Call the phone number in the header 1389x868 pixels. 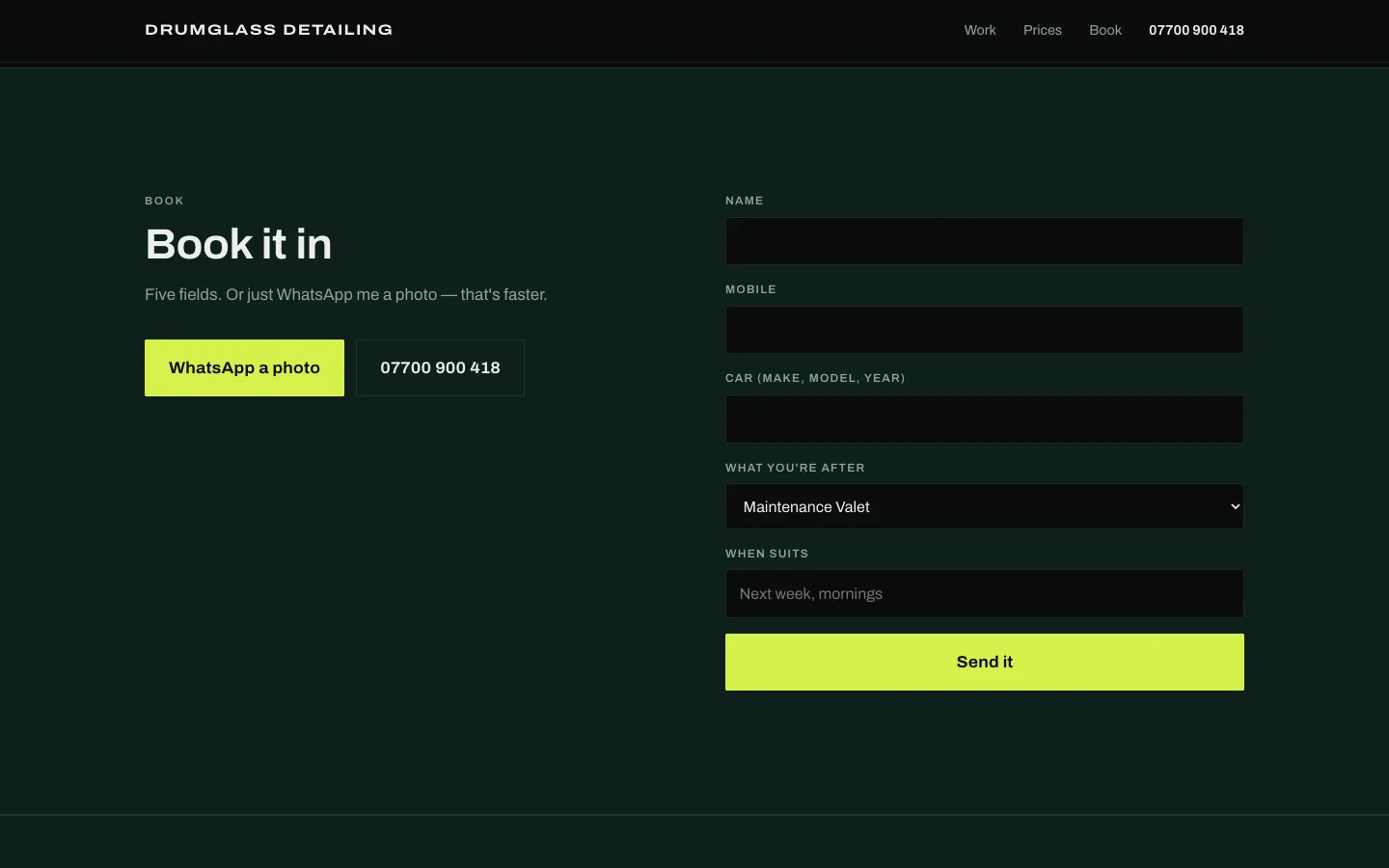(x=1196, y=30)
